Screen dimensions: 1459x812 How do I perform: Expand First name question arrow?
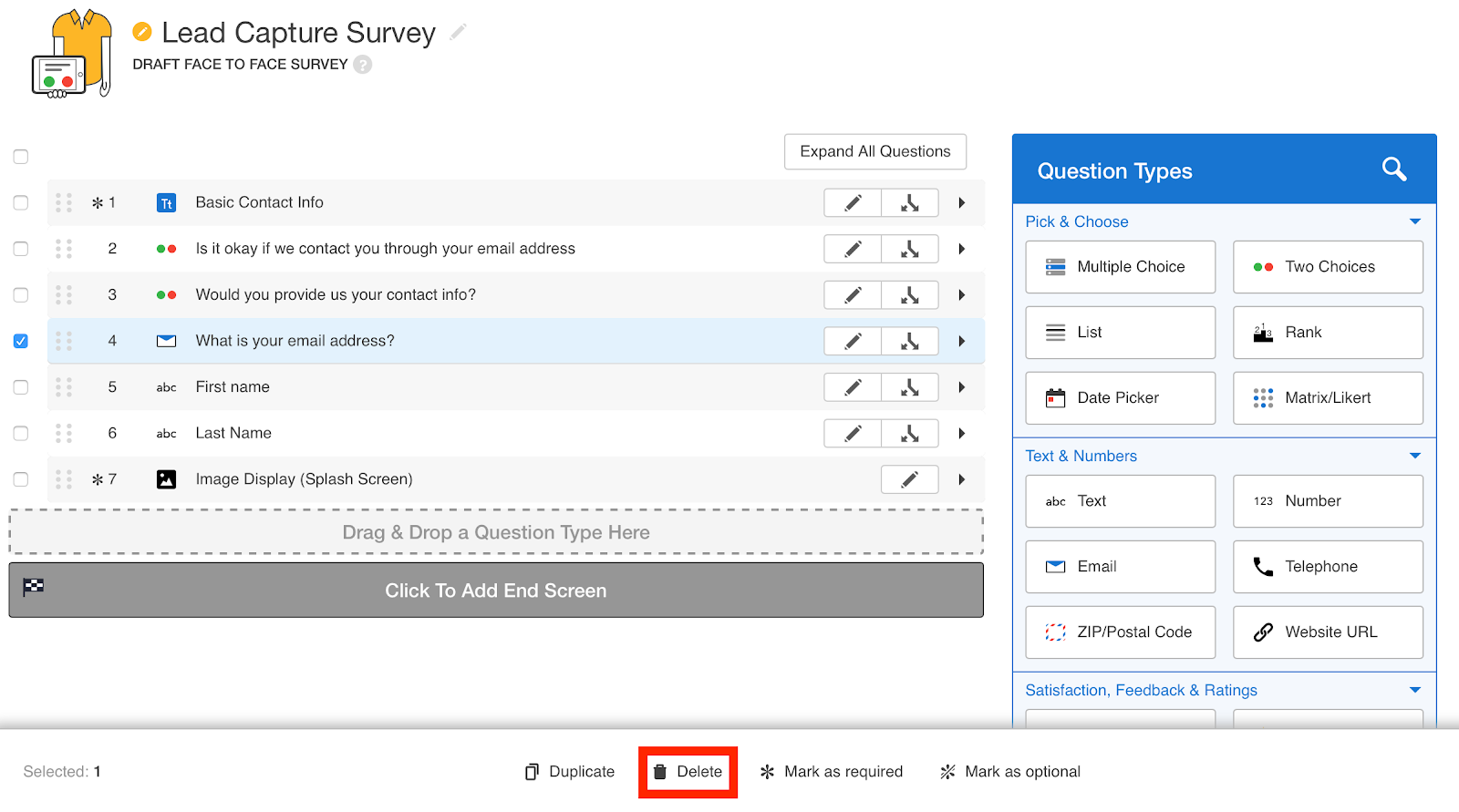pos(961,387)
